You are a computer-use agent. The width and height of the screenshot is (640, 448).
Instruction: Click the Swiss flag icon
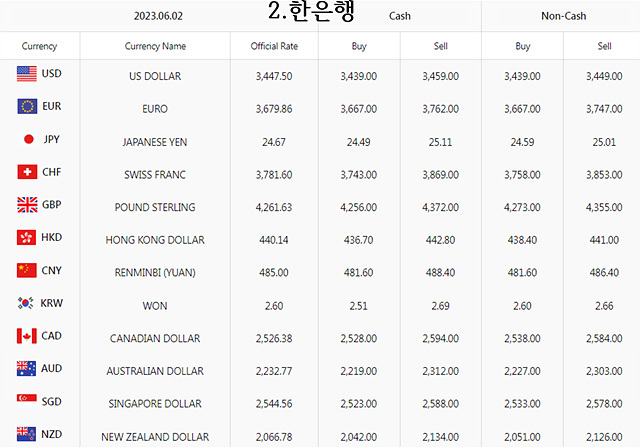27,172
